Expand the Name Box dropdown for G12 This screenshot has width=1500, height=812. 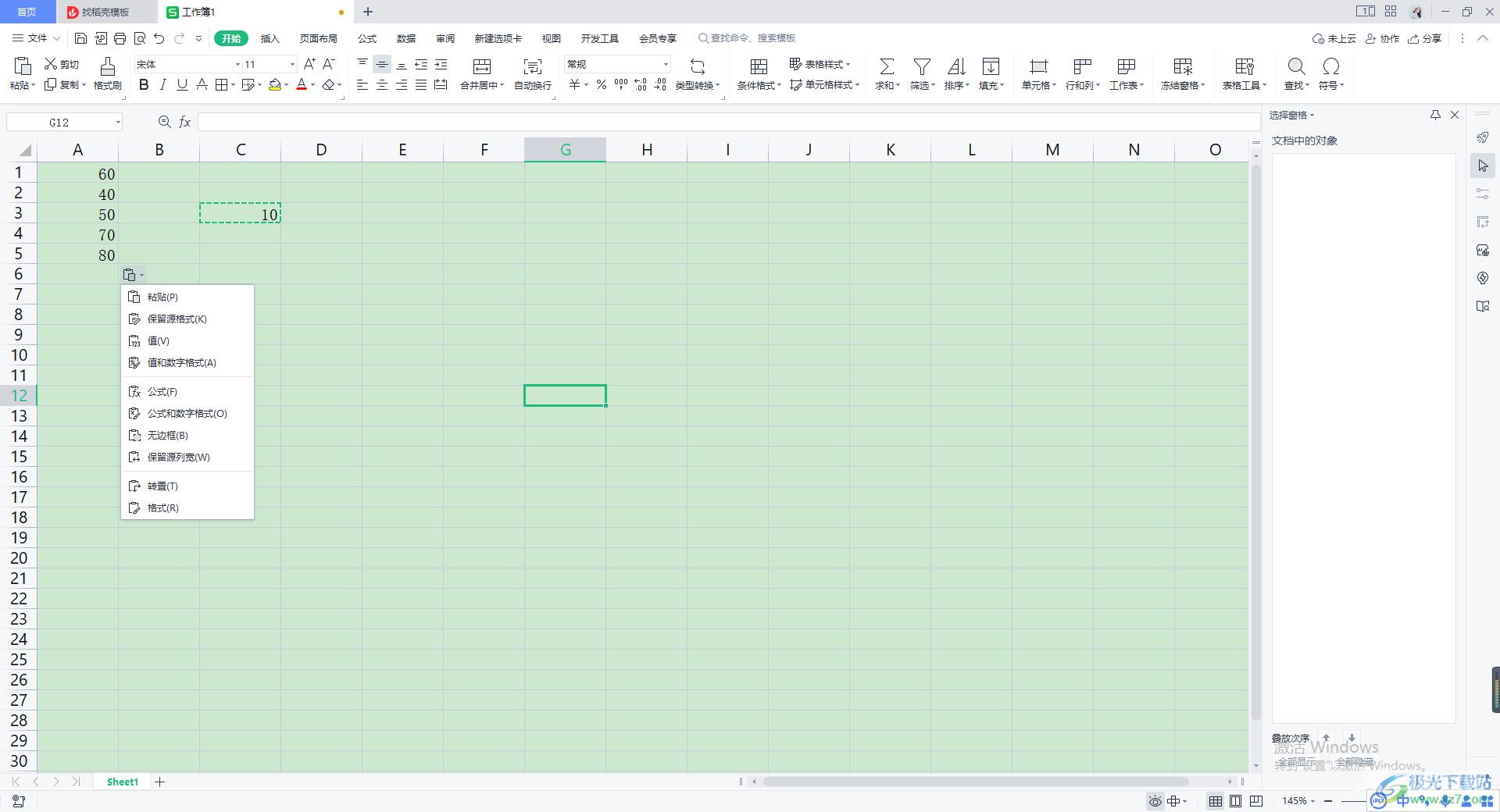(x=118, y=122)
